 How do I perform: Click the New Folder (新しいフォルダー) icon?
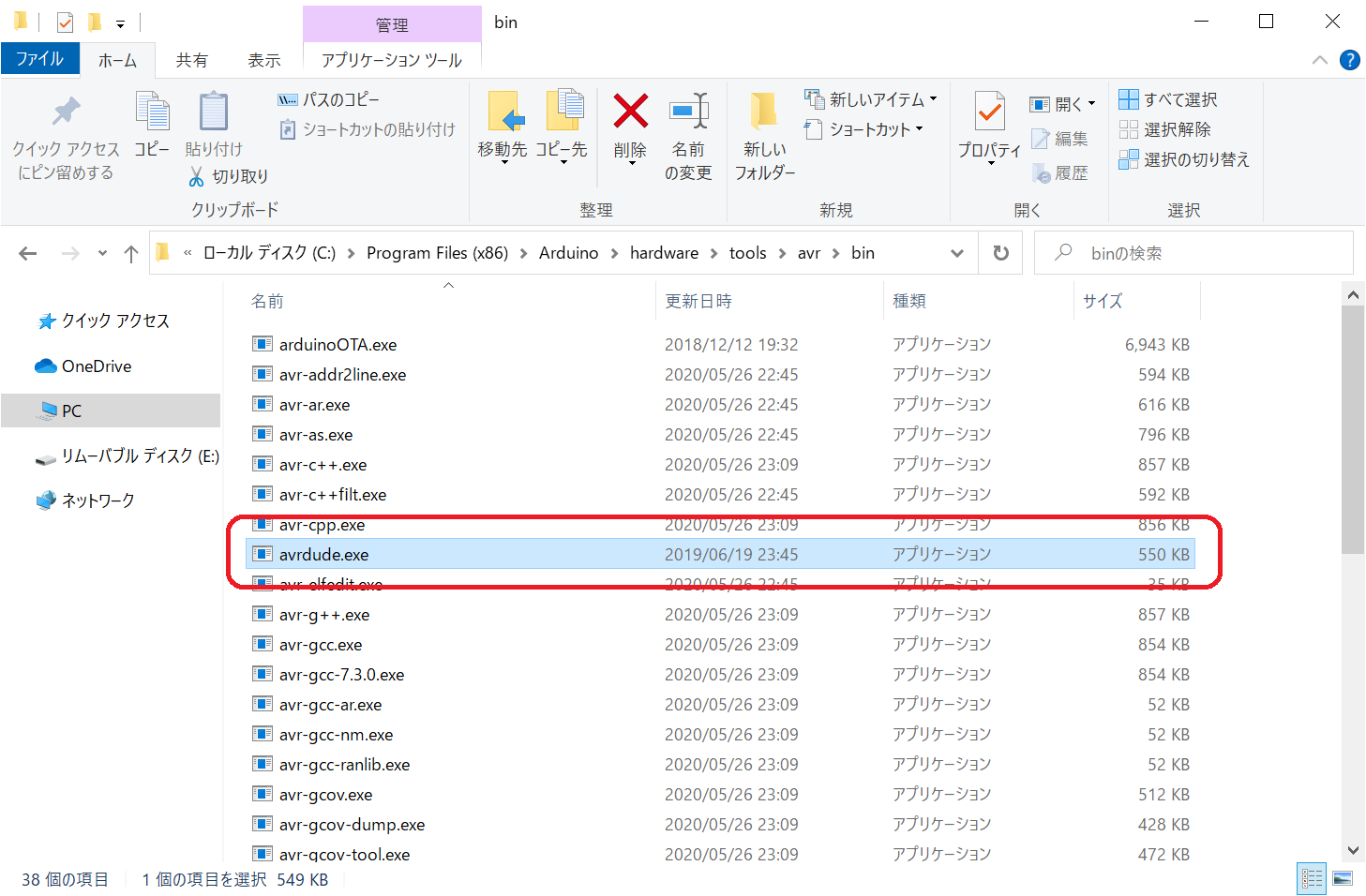pos(764,112)
